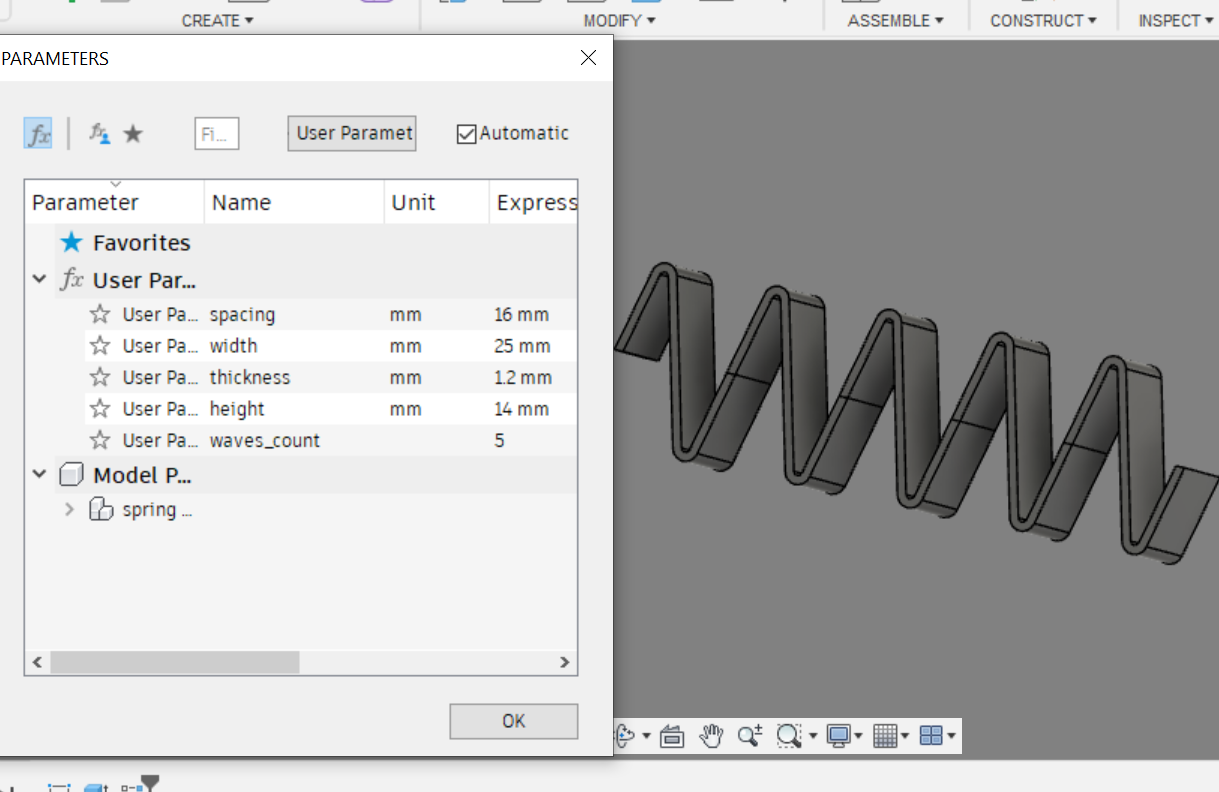This screenshot has width=1219, height=792.
Task: Click the Look At tool icon
Action: point(672,737)
